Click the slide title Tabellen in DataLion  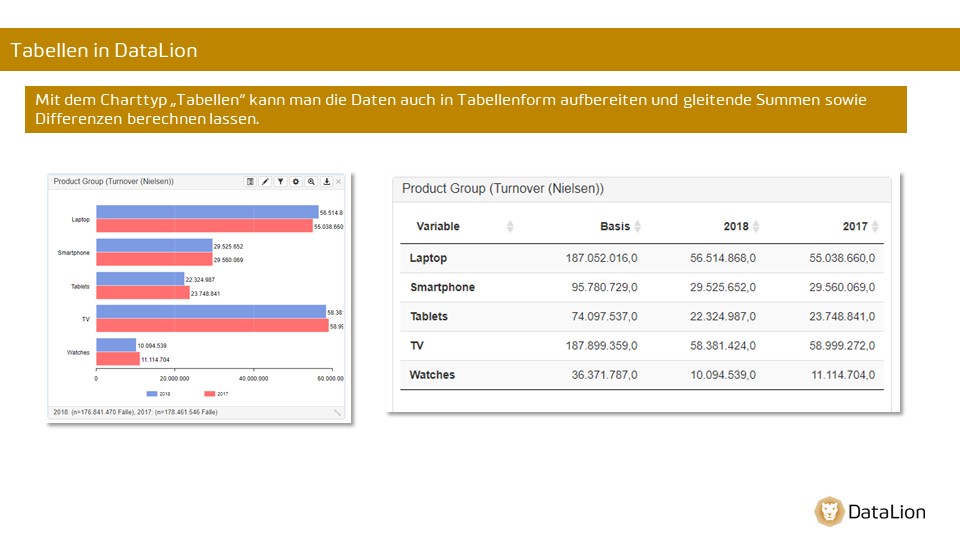click(104, 50)
